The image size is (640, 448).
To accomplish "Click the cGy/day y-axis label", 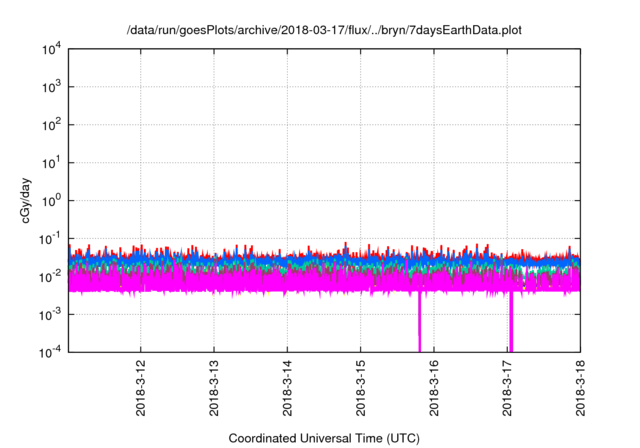I will point(25,200).
